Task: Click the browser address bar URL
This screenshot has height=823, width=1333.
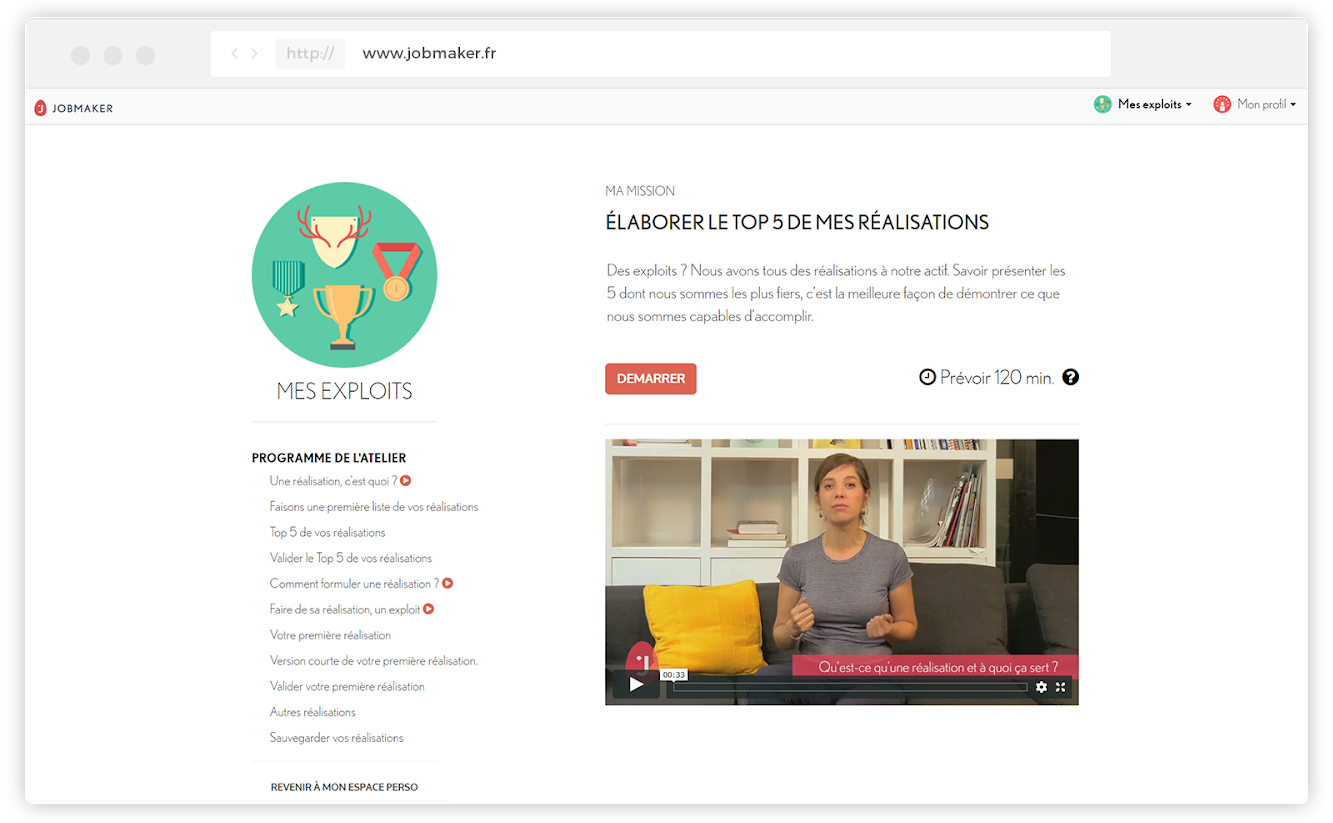Action: pos(429,54)
